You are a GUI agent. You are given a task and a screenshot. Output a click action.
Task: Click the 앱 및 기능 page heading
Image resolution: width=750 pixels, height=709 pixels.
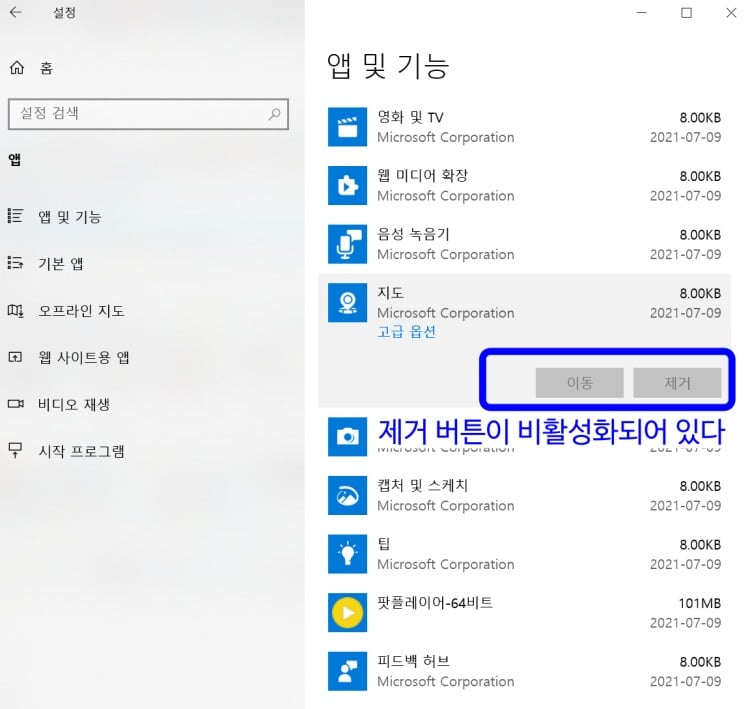pos(388,66)
